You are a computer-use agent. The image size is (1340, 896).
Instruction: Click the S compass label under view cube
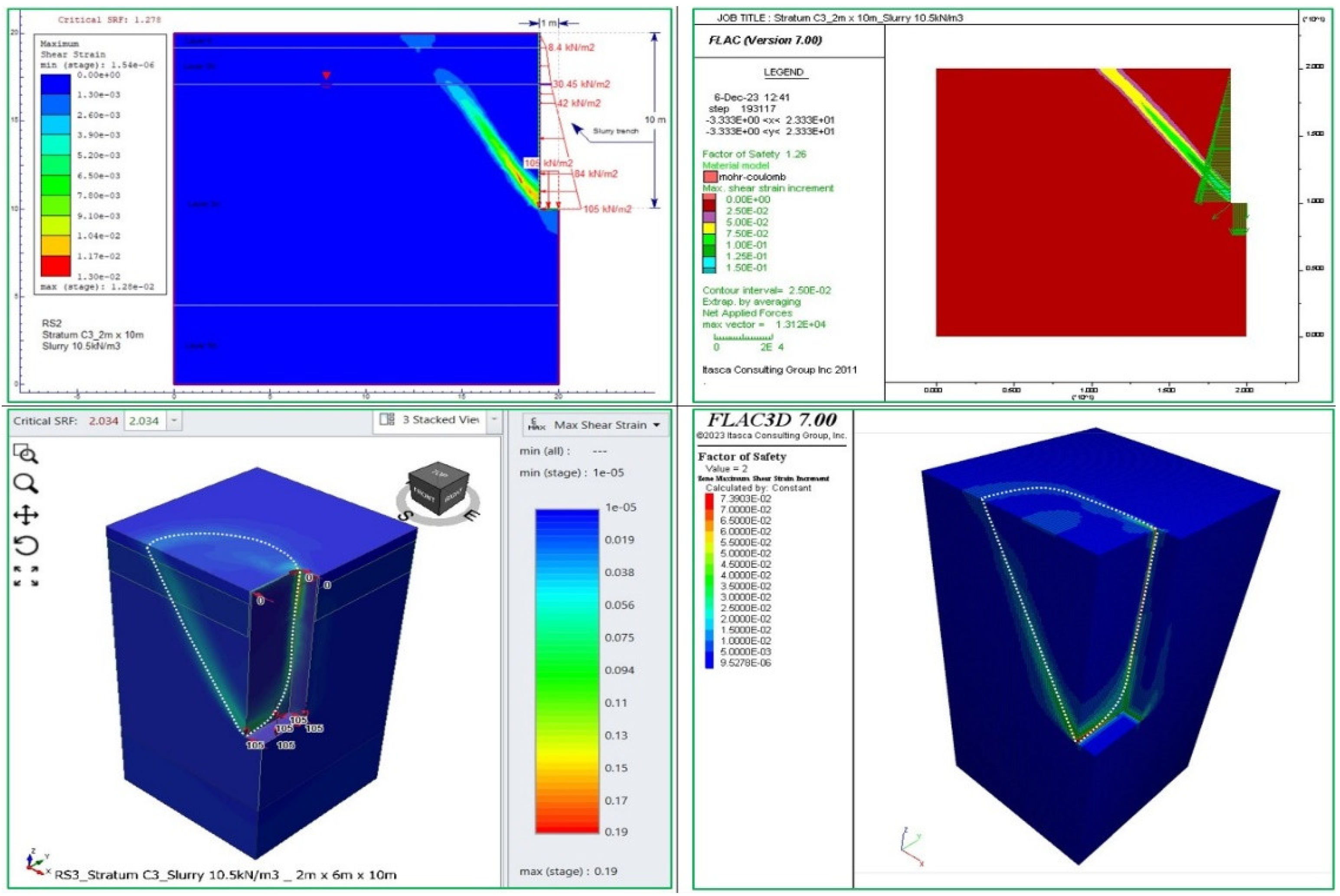[x=405, y=516]
